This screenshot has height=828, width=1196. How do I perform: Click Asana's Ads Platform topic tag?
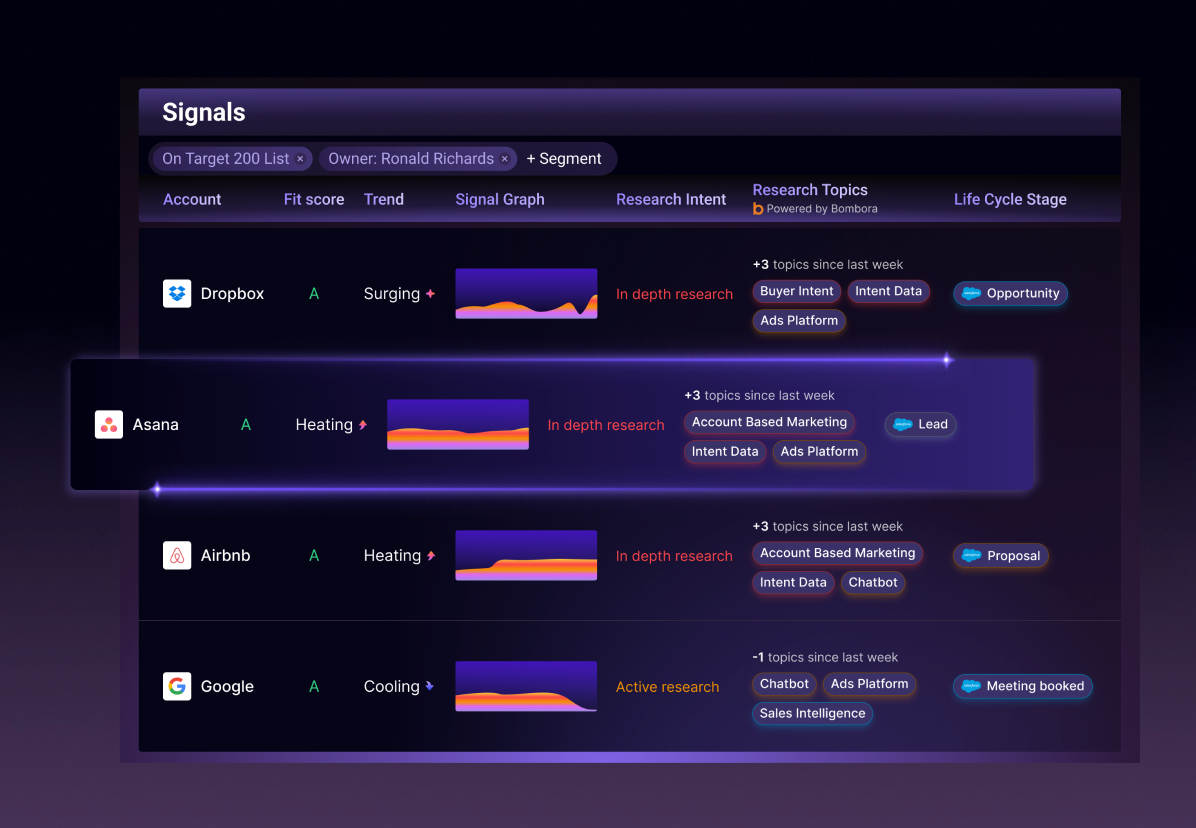[819, 452]
